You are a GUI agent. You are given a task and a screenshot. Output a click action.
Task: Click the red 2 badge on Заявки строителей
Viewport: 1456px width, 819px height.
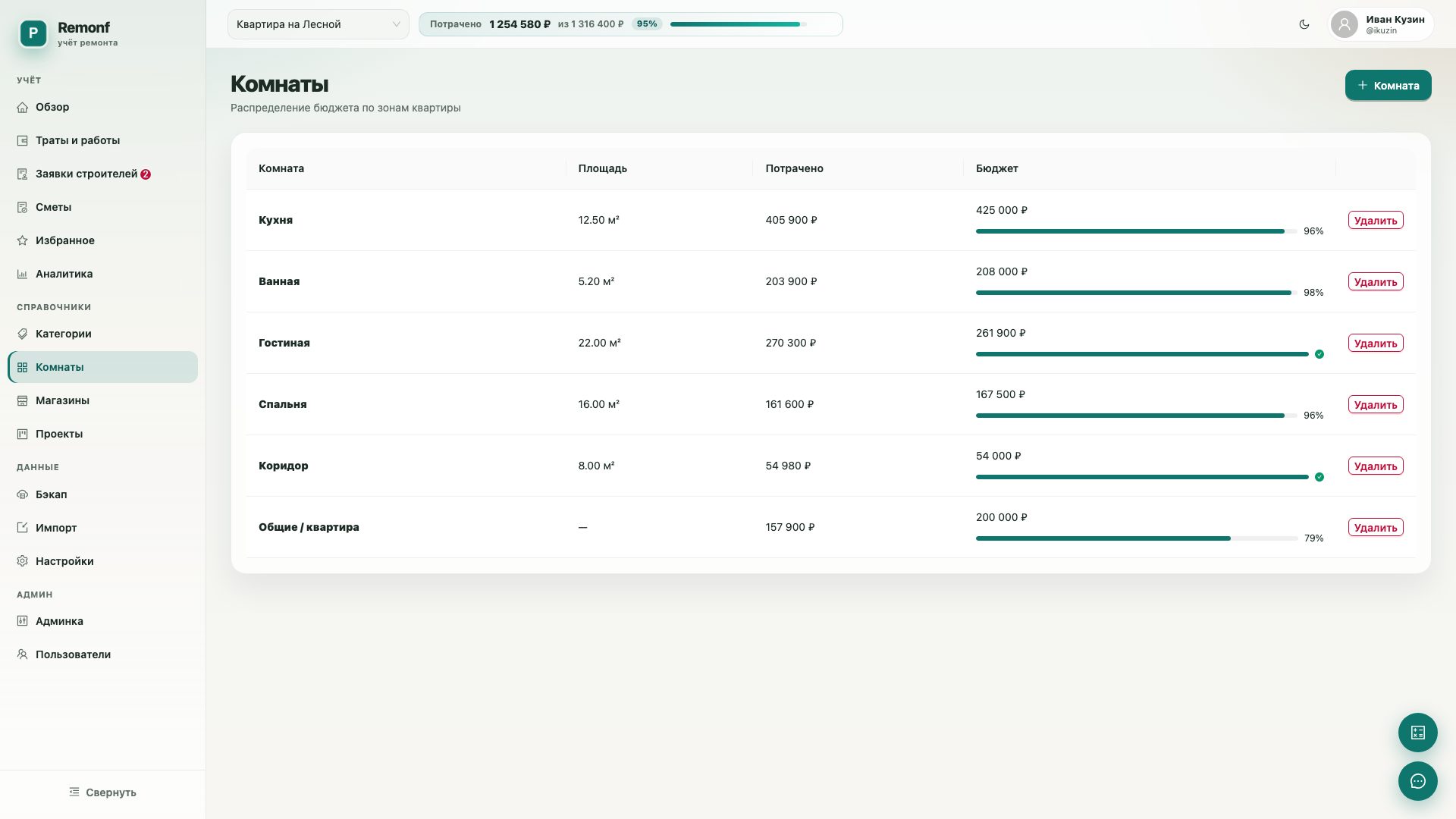[146, 174]
